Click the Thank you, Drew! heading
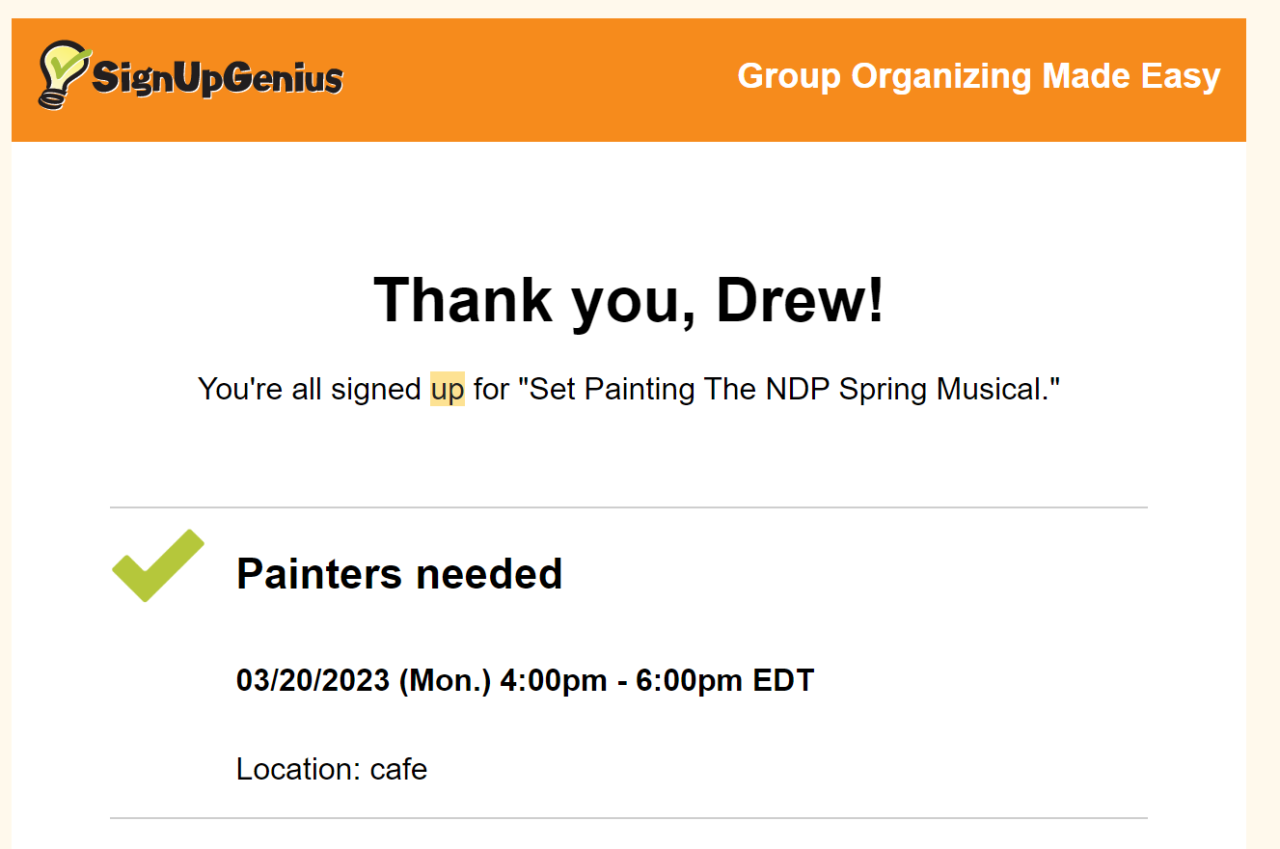This screenshot has width=1280, height=849. pos(628,299)
